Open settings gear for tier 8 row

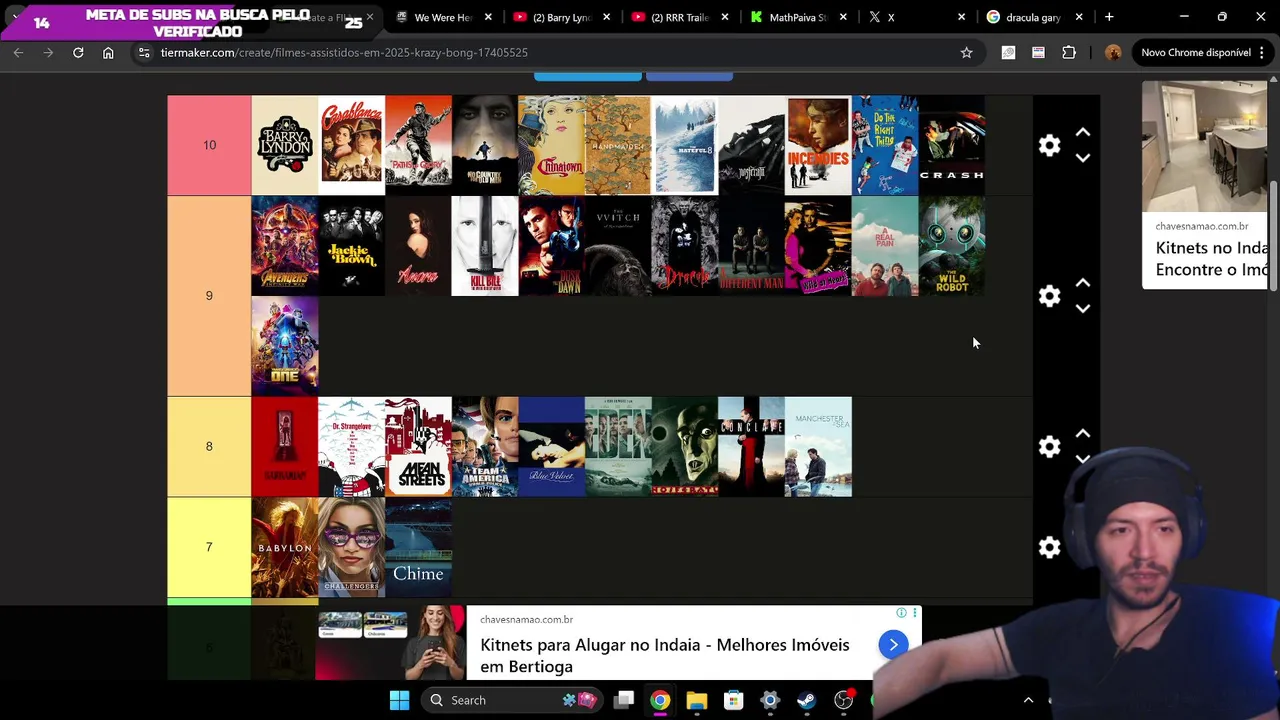[1049, 446]
